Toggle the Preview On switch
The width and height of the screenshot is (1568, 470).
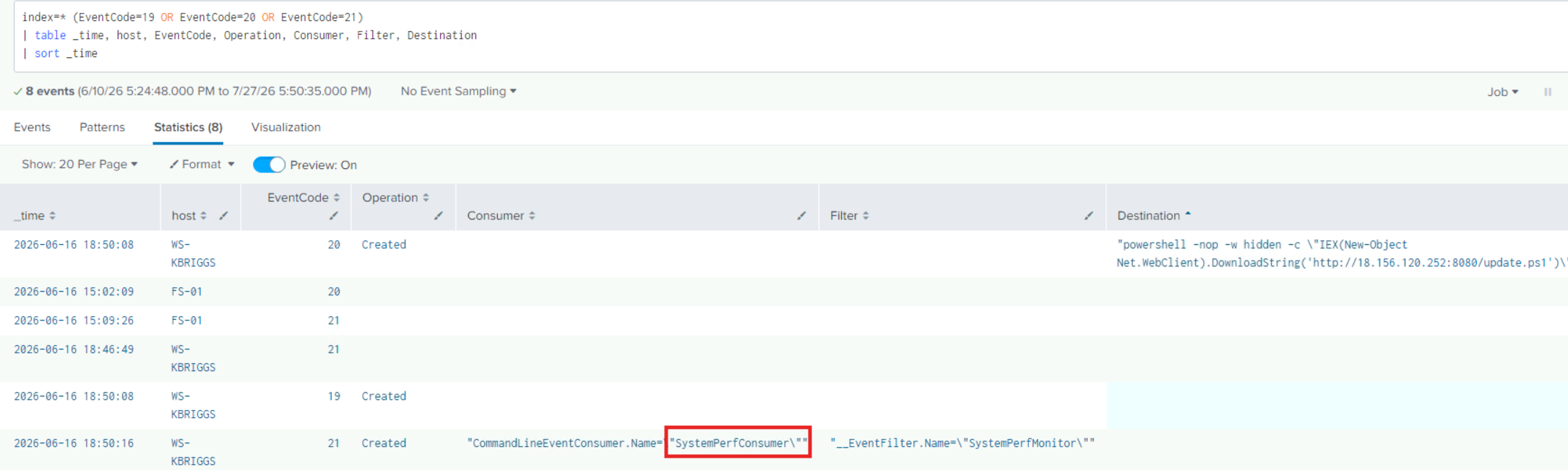[x=269, y=165]
